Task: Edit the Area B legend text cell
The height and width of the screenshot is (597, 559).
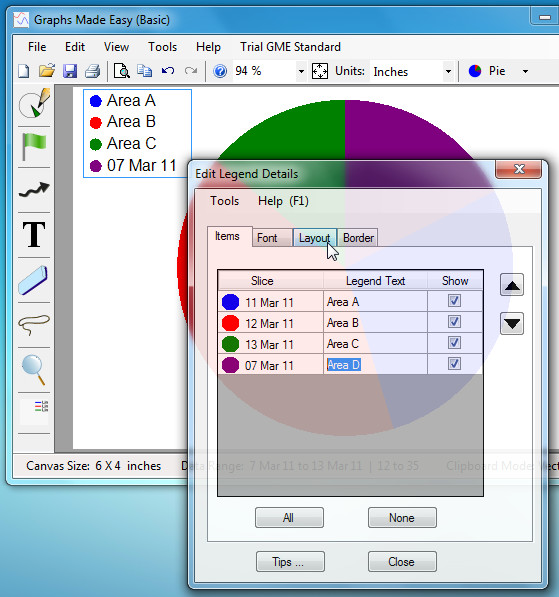Action: [x=375, y=323]
